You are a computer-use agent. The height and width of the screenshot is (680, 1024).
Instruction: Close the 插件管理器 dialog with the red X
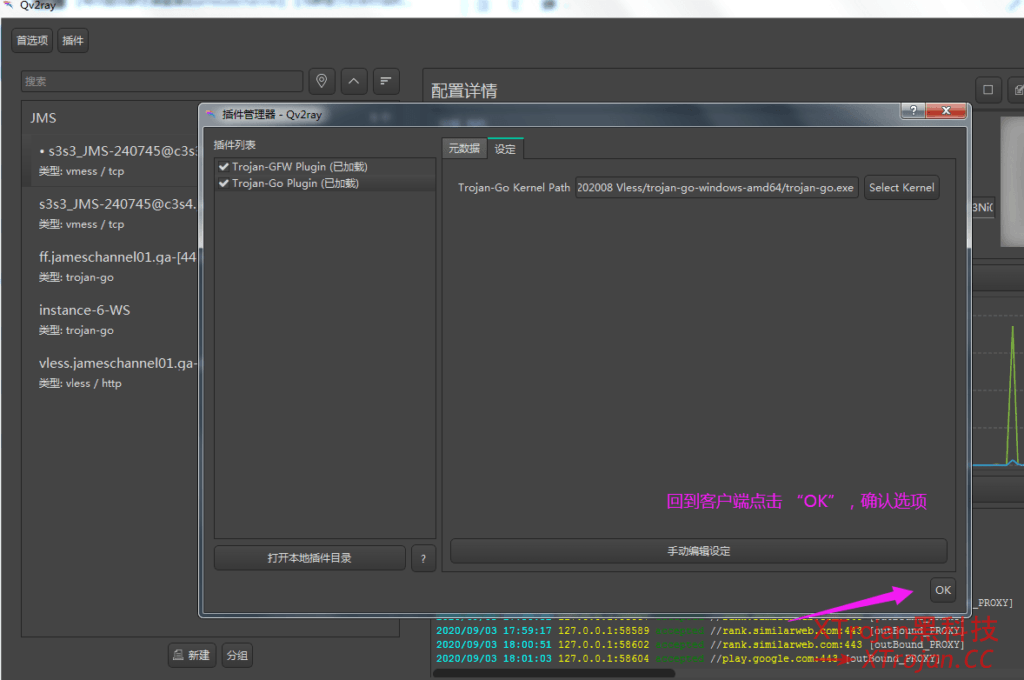tap(944, 111)
